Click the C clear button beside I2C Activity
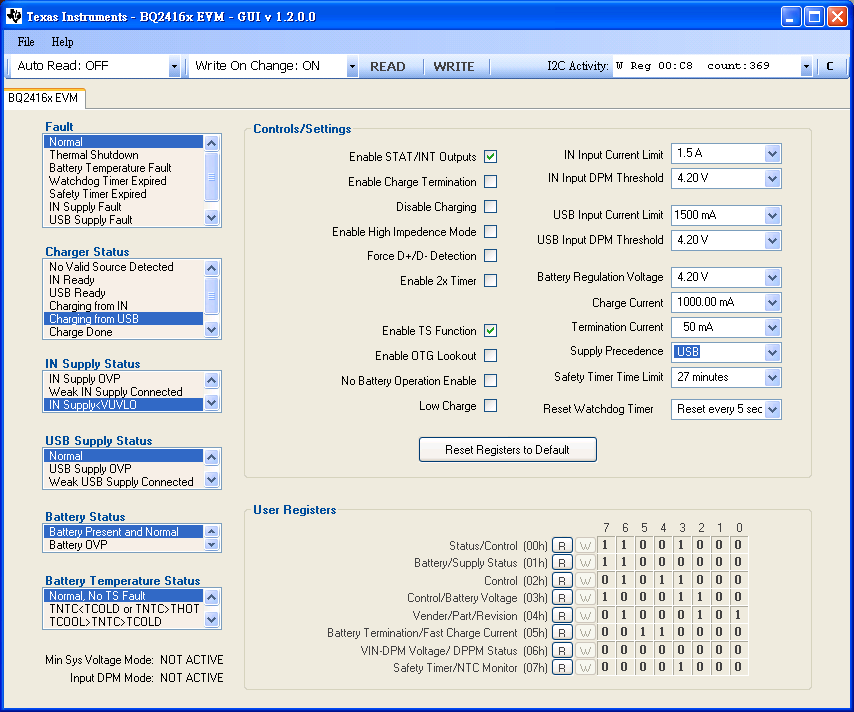Screen dimensions: 854x712 click(829, 66)
